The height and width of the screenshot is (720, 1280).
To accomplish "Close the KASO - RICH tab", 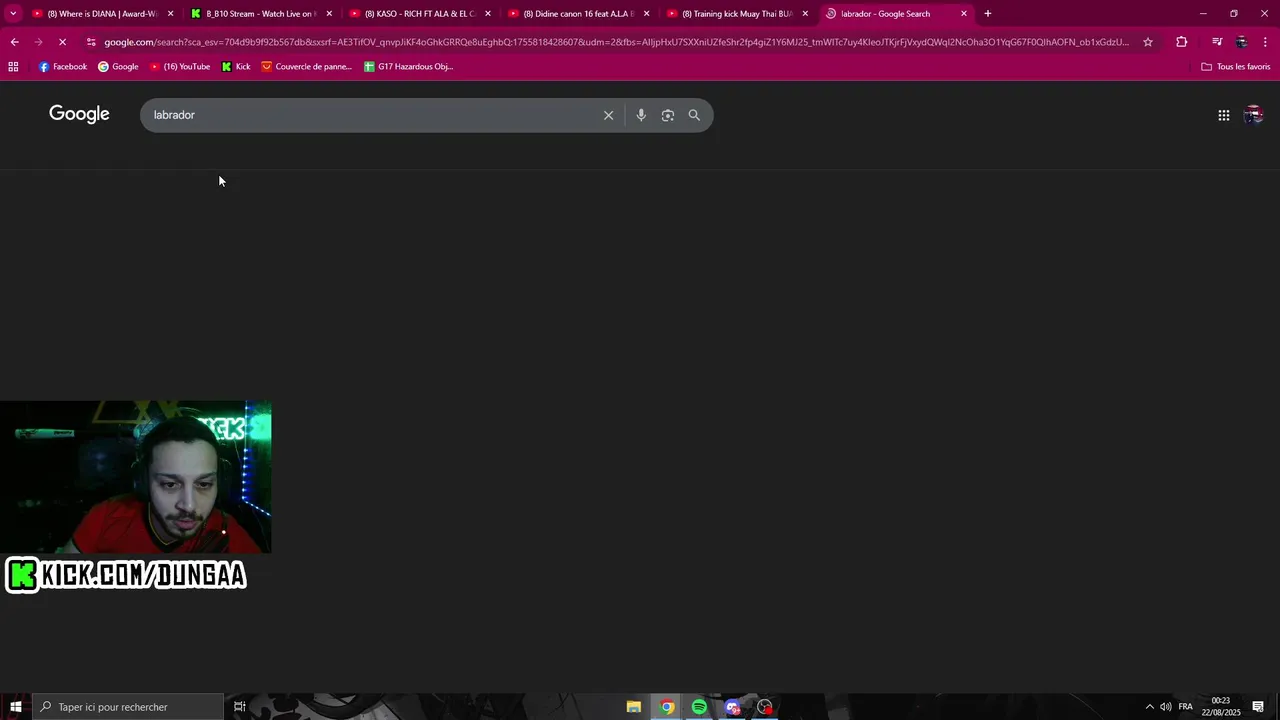I will (x=488, y=14).
